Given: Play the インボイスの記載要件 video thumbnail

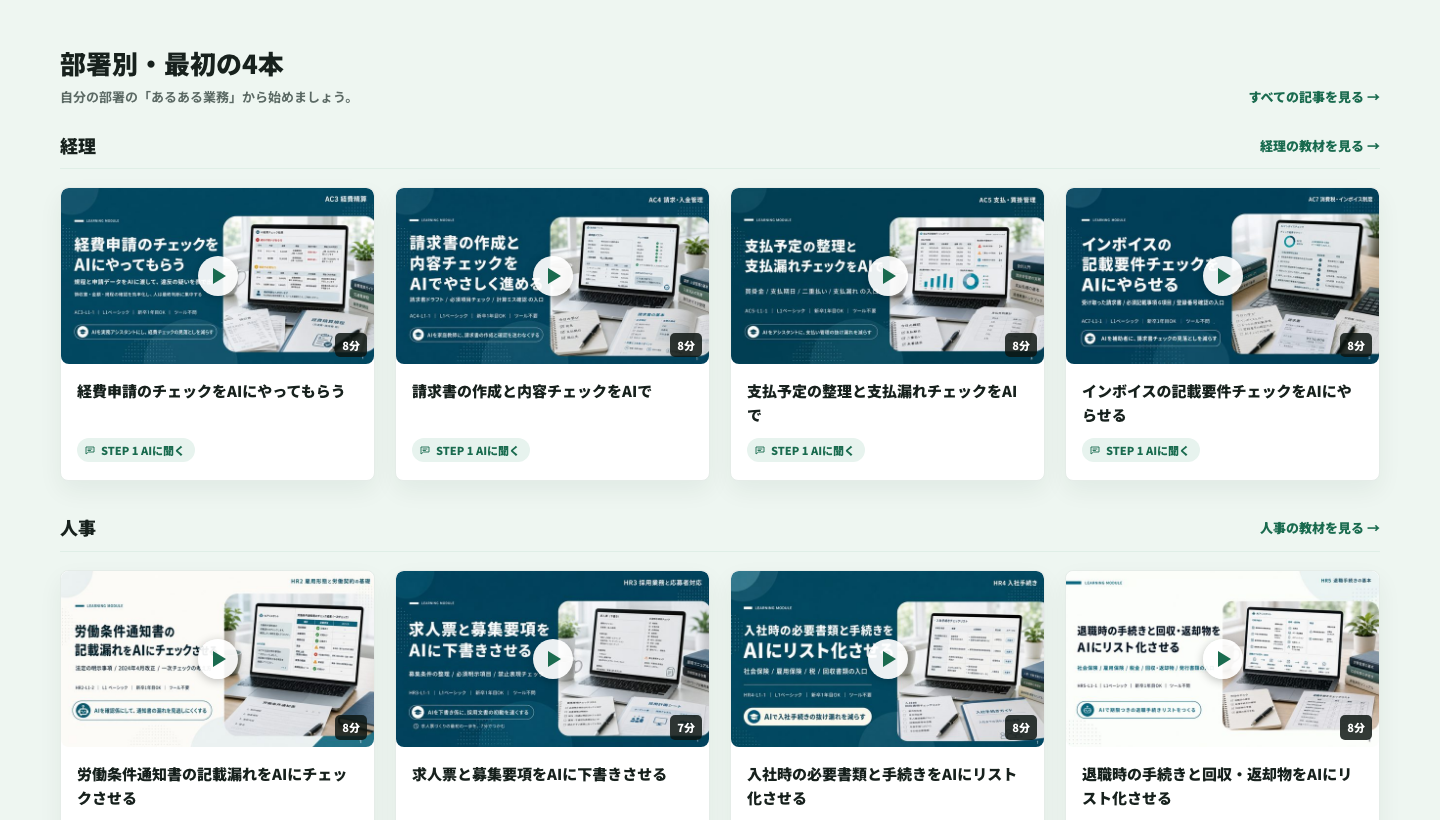Looking at the screenshot, I should (x=1223, y=276).
